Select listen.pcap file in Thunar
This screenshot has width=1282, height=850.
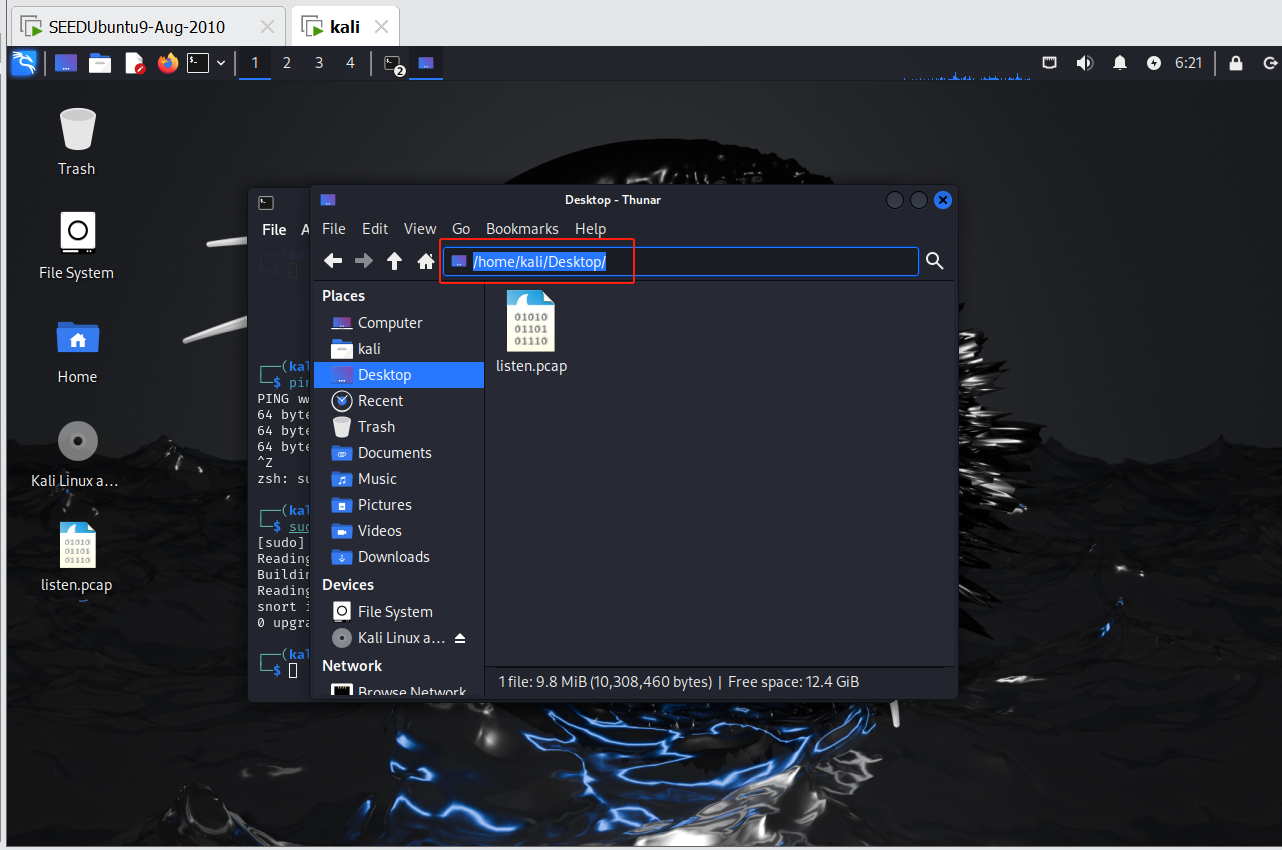pyautogui.click(x=531, y=333)
